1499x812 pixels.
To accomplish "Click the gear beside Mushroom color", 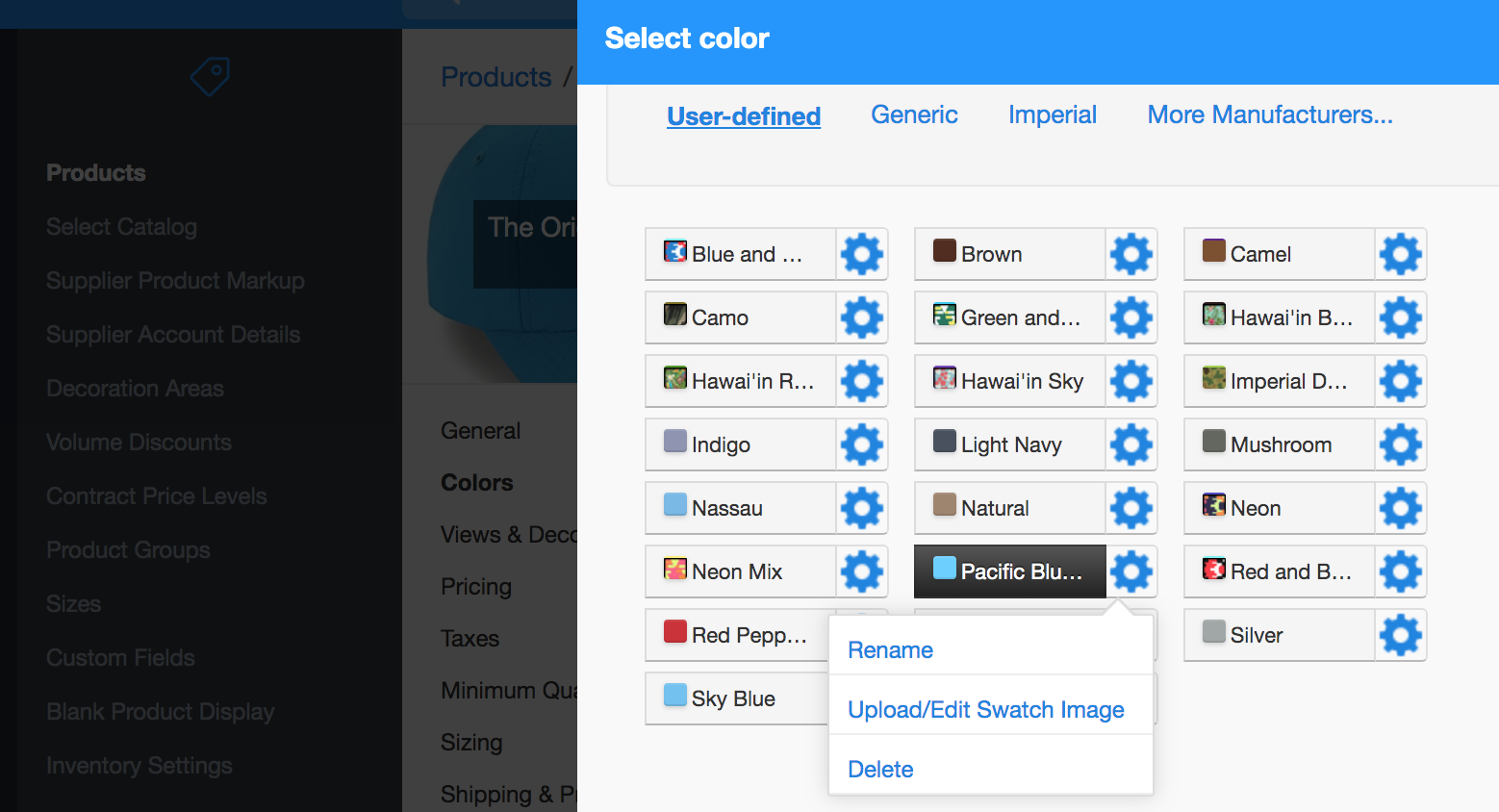I will click(1400, 444).
